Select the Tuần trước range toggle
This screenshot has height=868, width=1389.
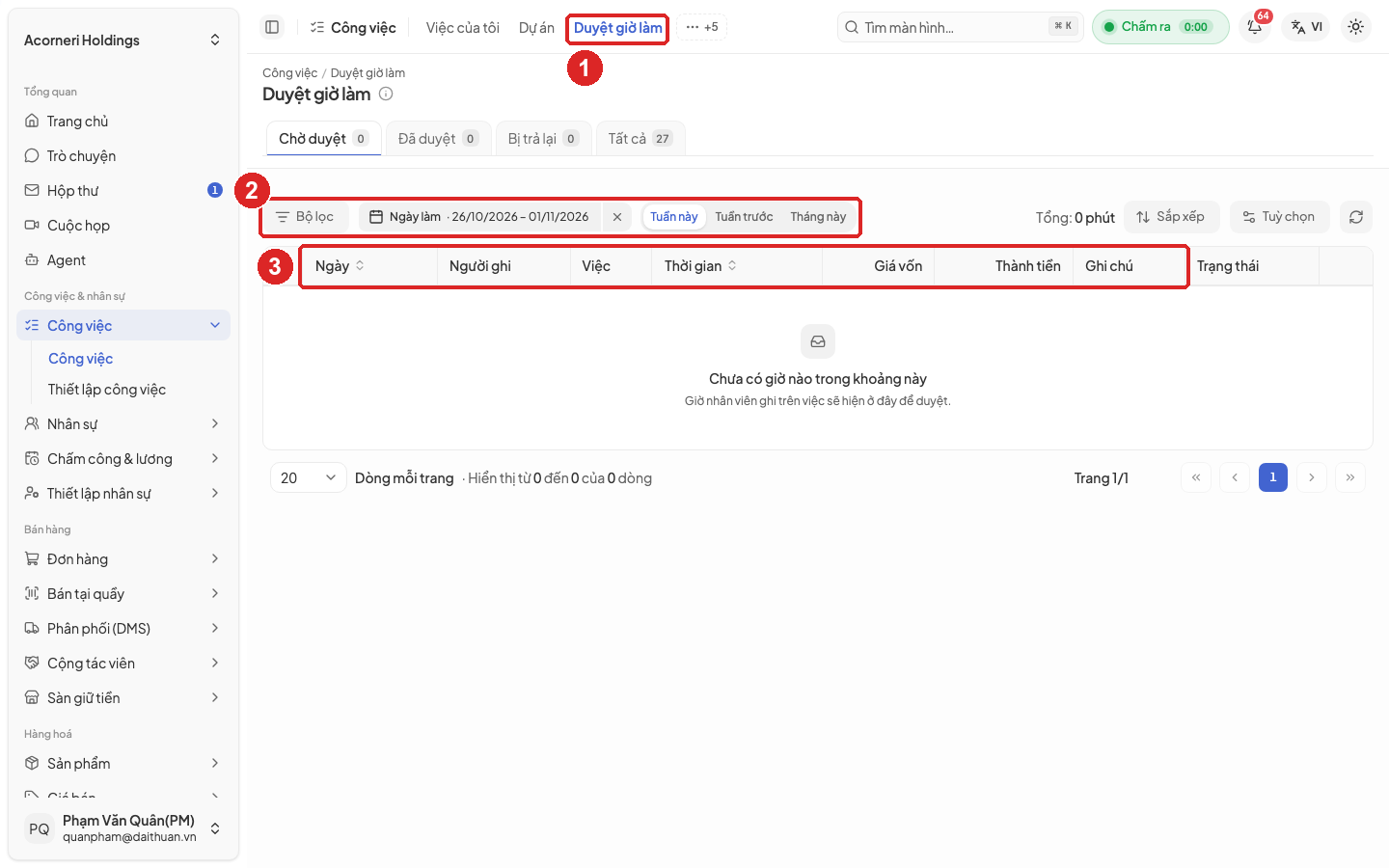[x=744, y=217]
